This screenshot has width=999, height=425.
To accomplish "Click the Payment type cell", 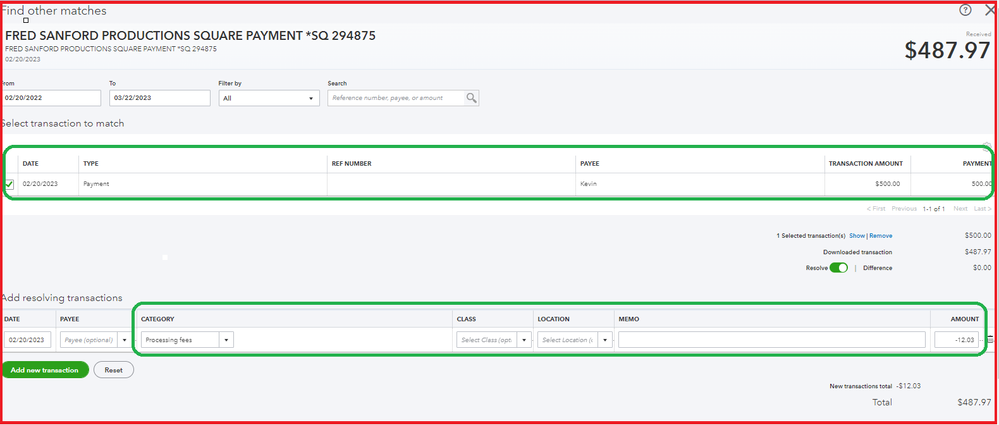I will pyautogui.click(x=96, y=184).
